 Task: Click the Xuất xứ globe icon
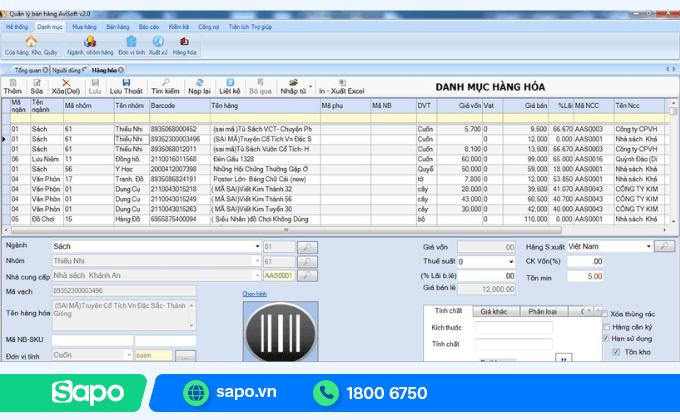158,46
